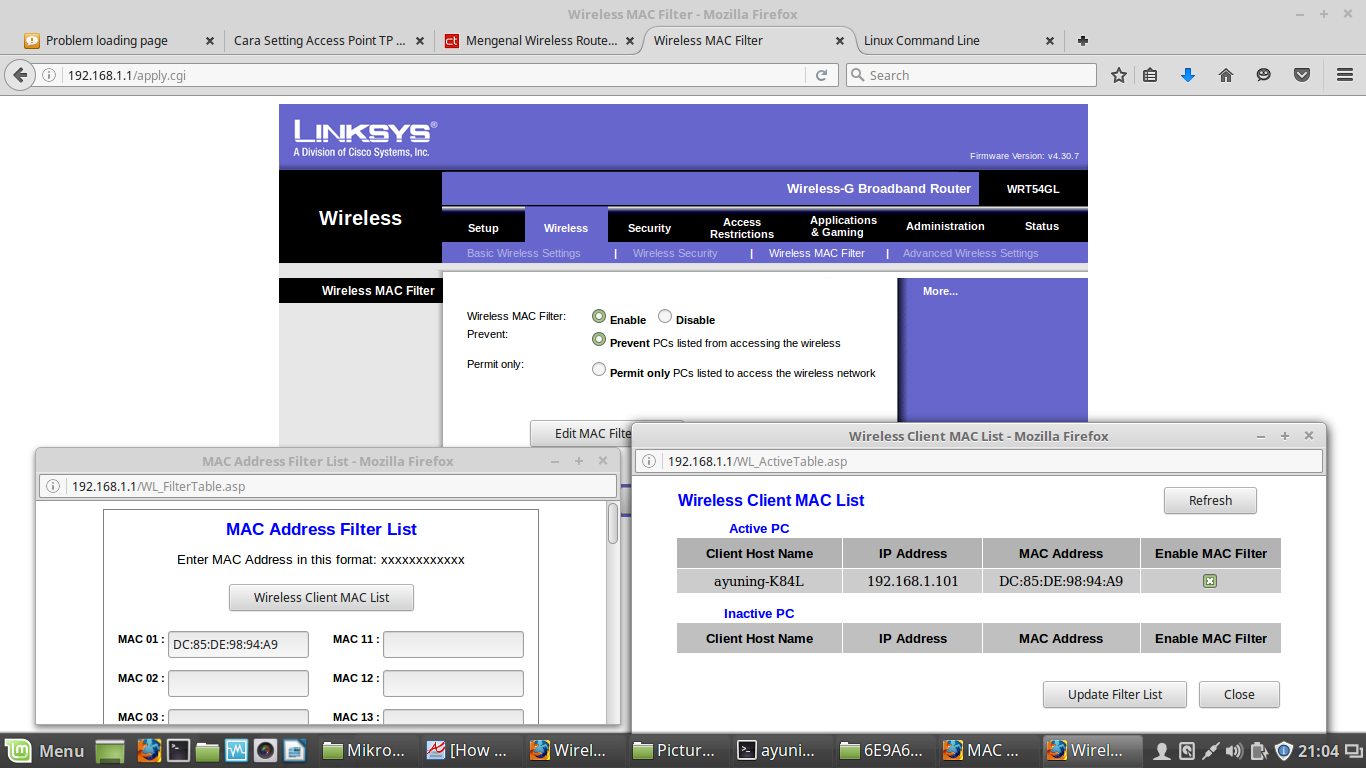Open the Downloads arrow icon
This screenshot has height=768, width=1366.
tap(1188, 75)
